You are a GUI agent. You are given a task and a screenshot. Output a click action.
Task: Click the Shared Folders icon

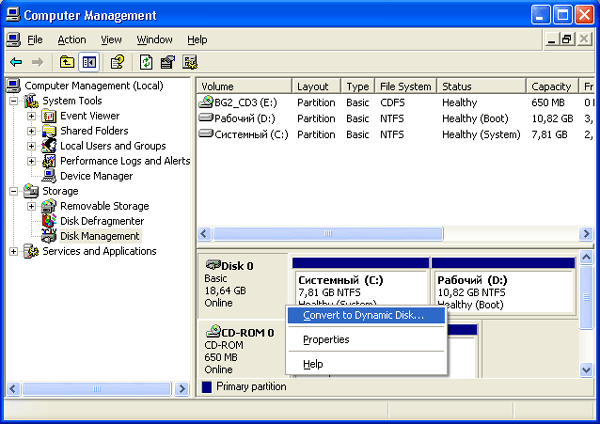coord(49,131)
